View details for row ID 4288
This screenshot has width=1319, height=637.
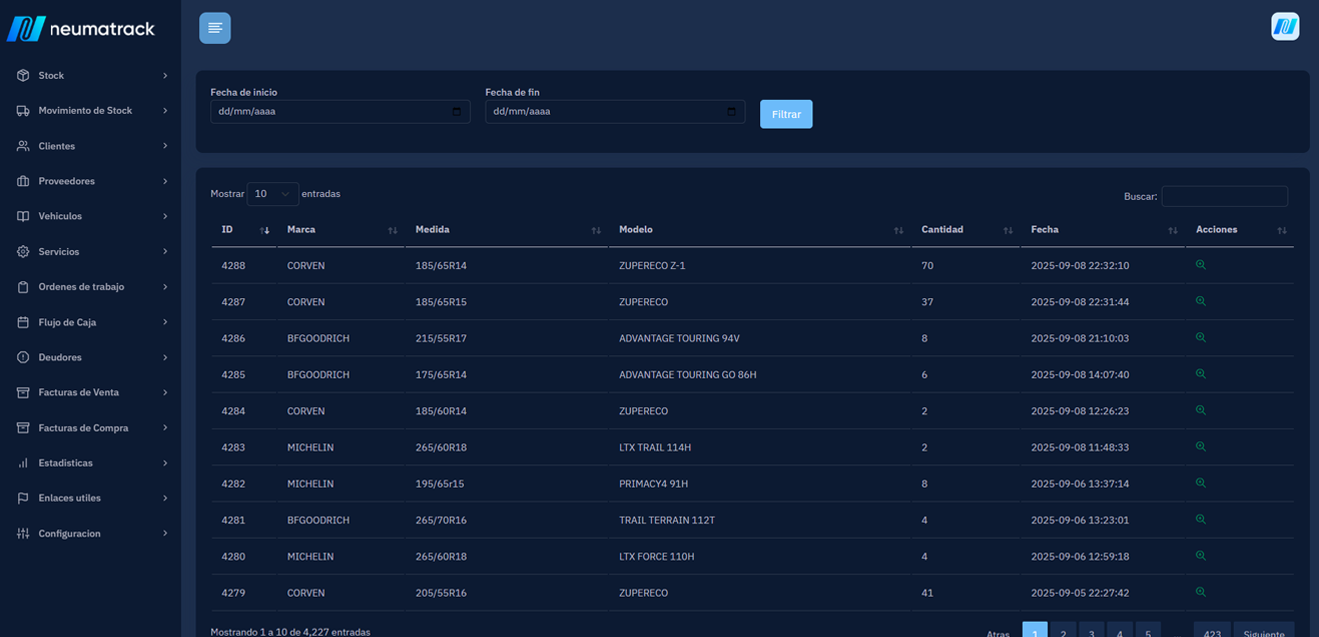1200,265
